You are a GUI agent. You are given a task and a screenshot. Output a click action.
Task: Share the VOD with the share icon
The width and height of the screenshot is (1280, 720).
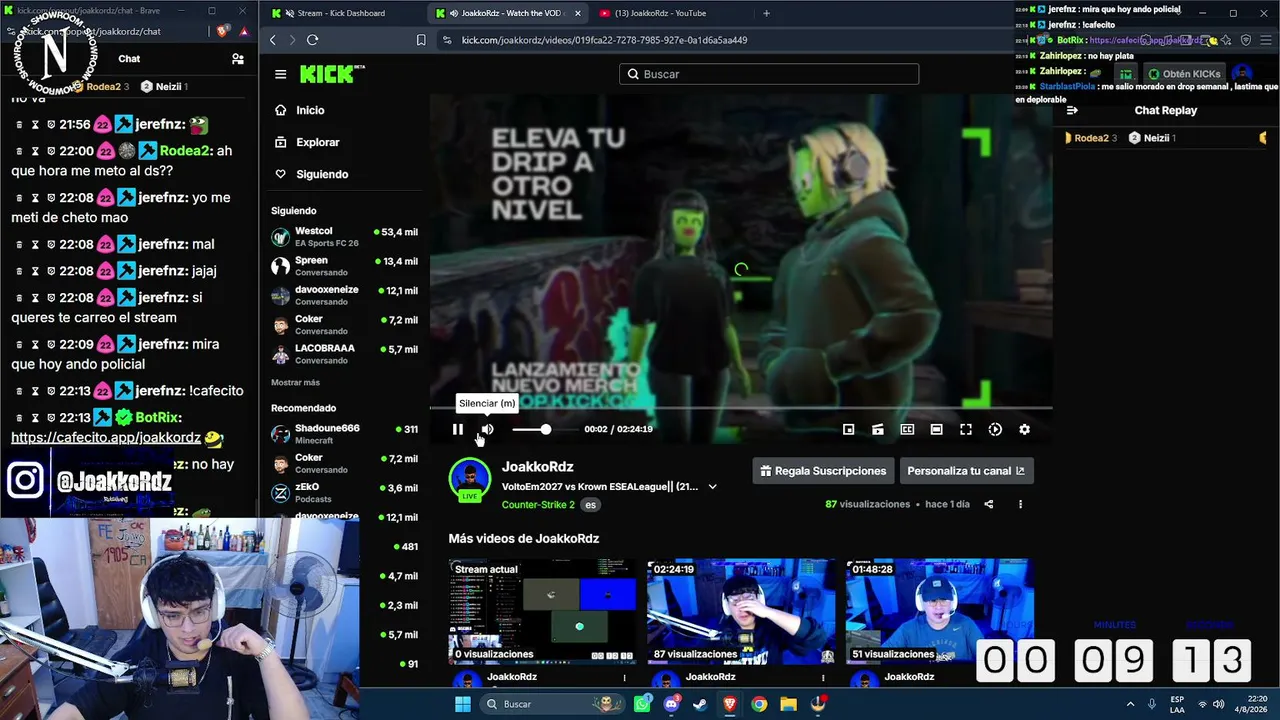tap(989, 505)
